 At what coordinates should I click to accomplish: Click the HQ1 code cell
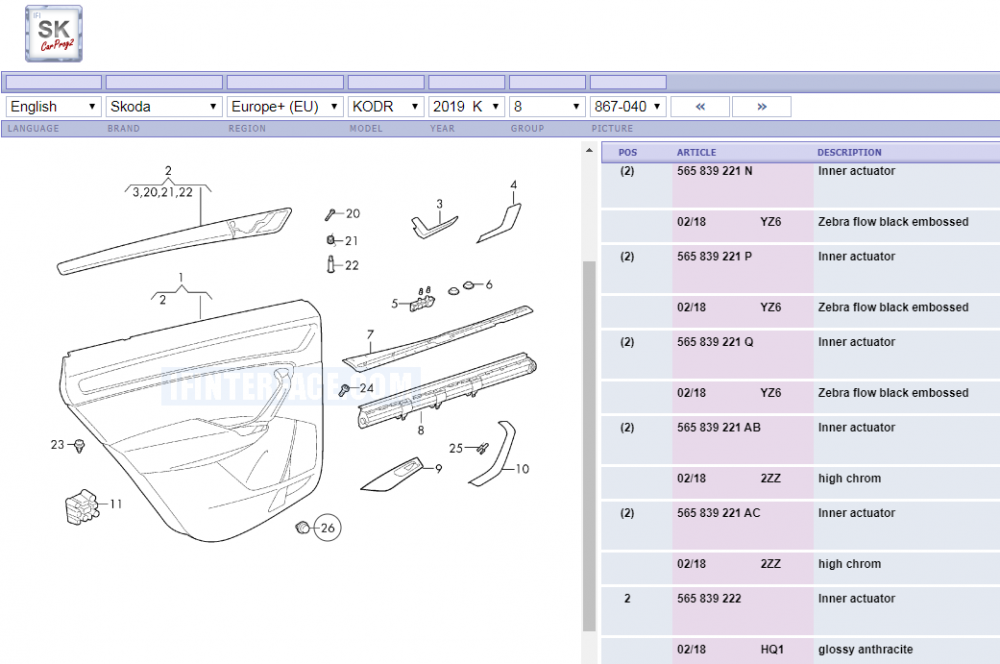tap(772, 649)
